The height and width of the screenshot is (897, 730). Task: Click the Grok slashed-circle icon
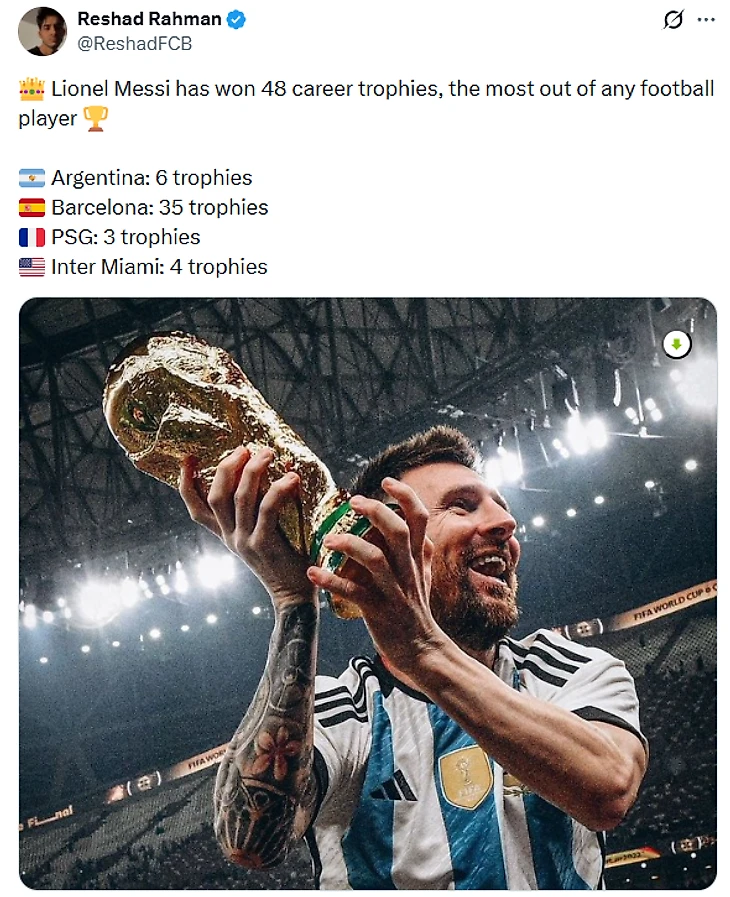click(674, 20)
